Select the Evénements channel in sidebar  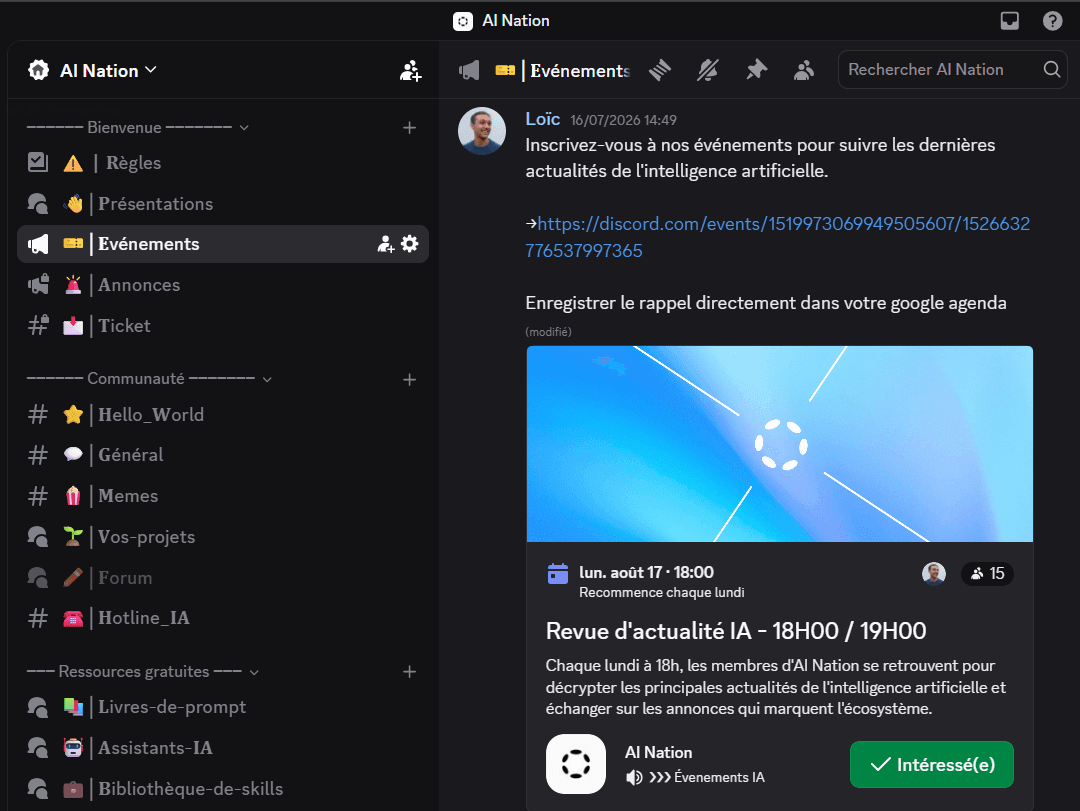(x=222, y=244)
